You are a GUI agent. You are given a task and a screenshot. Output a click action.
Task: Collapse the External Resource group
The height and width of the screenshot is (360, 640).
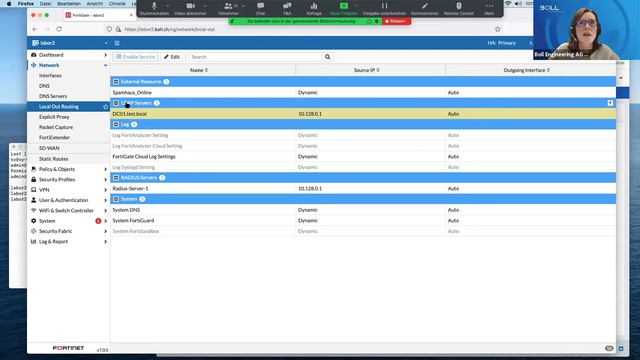116,82
